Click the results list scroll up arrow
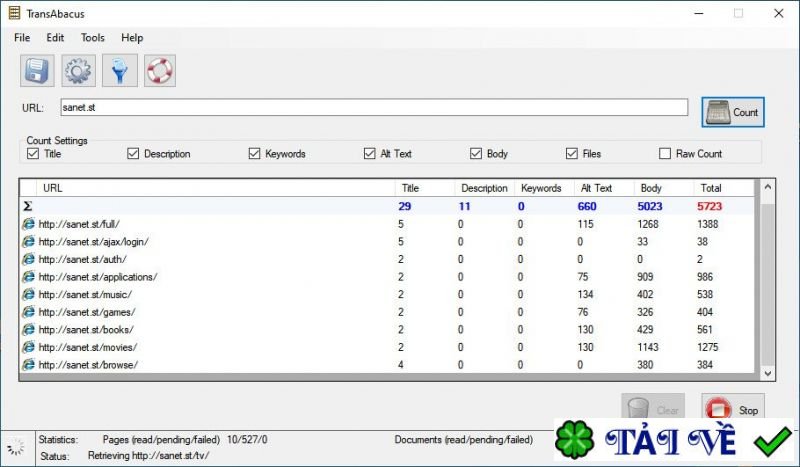 767,187
